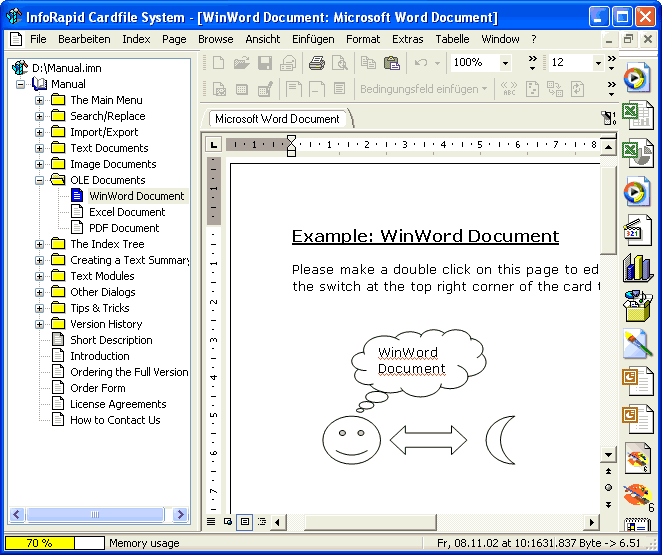Viewport: 662px width, 555px height.
Task: Open the Extras menu
Action: (407, 39)
